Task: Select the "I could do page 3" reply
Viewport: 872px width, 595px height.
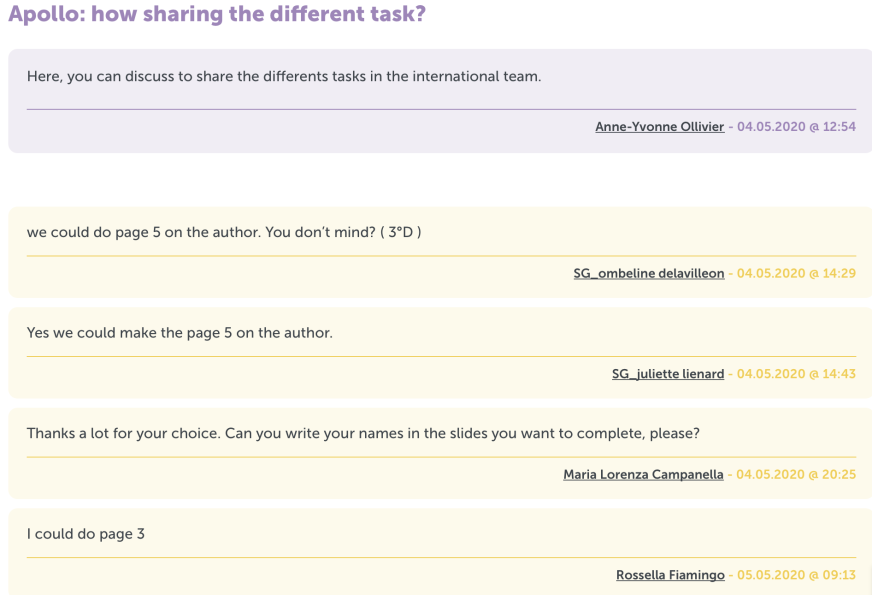Action: point(86,534)
